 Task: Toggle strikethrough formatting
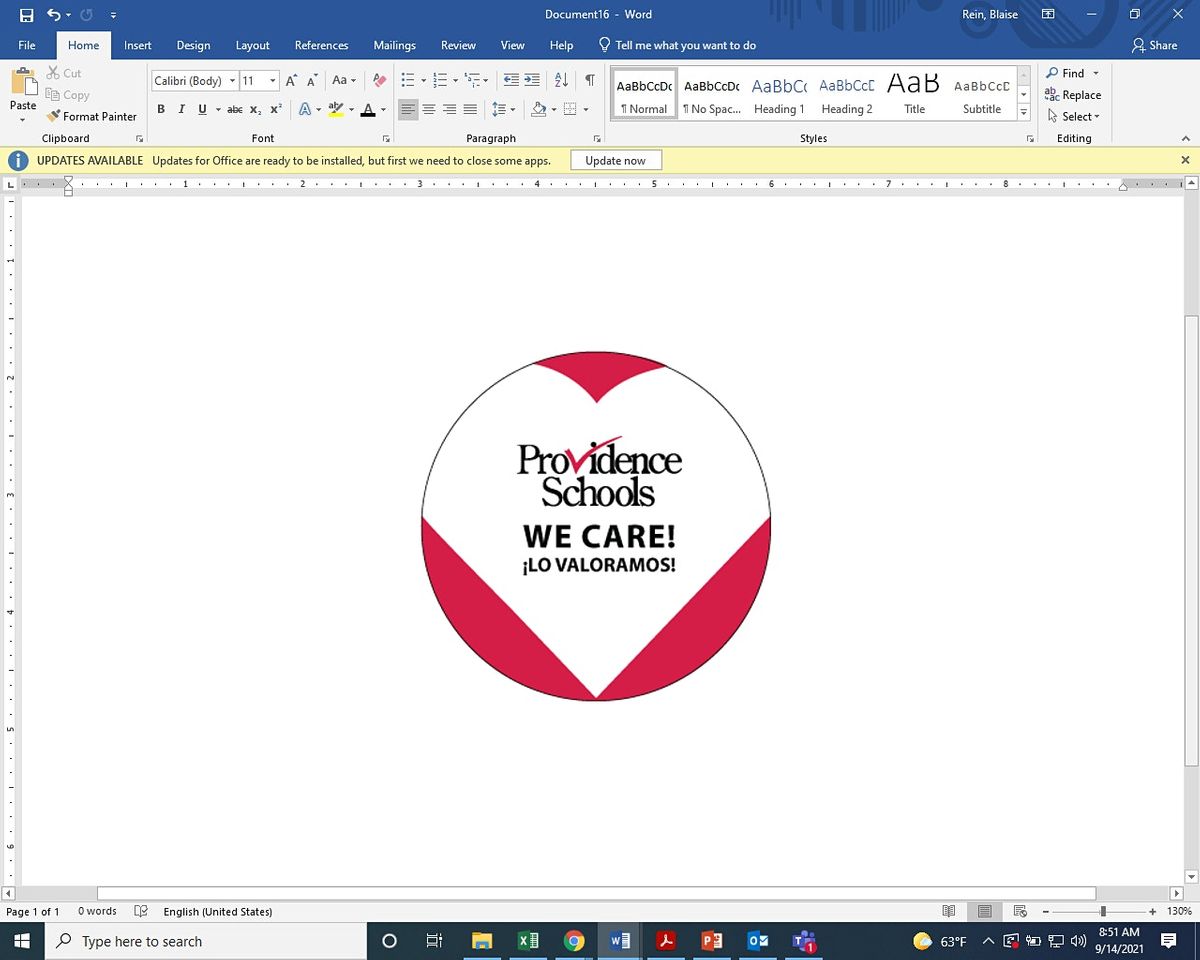pyautogui.click(x=234, y=109)
